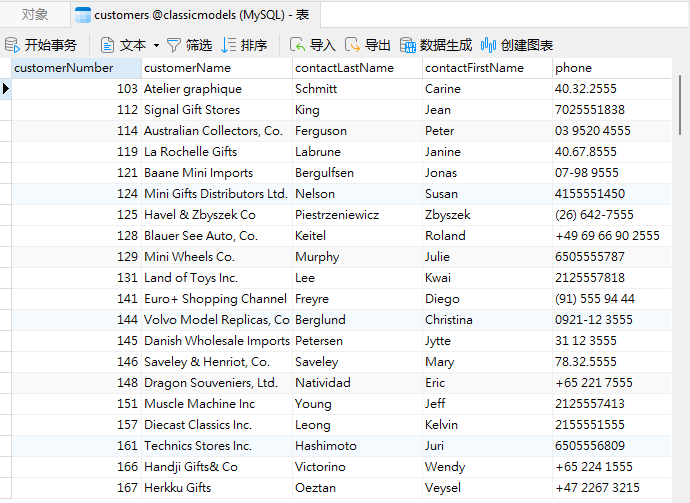Select the cell 'Atelier graphique'
Viewport: 690px width, 503px height.
coord(217,89)
